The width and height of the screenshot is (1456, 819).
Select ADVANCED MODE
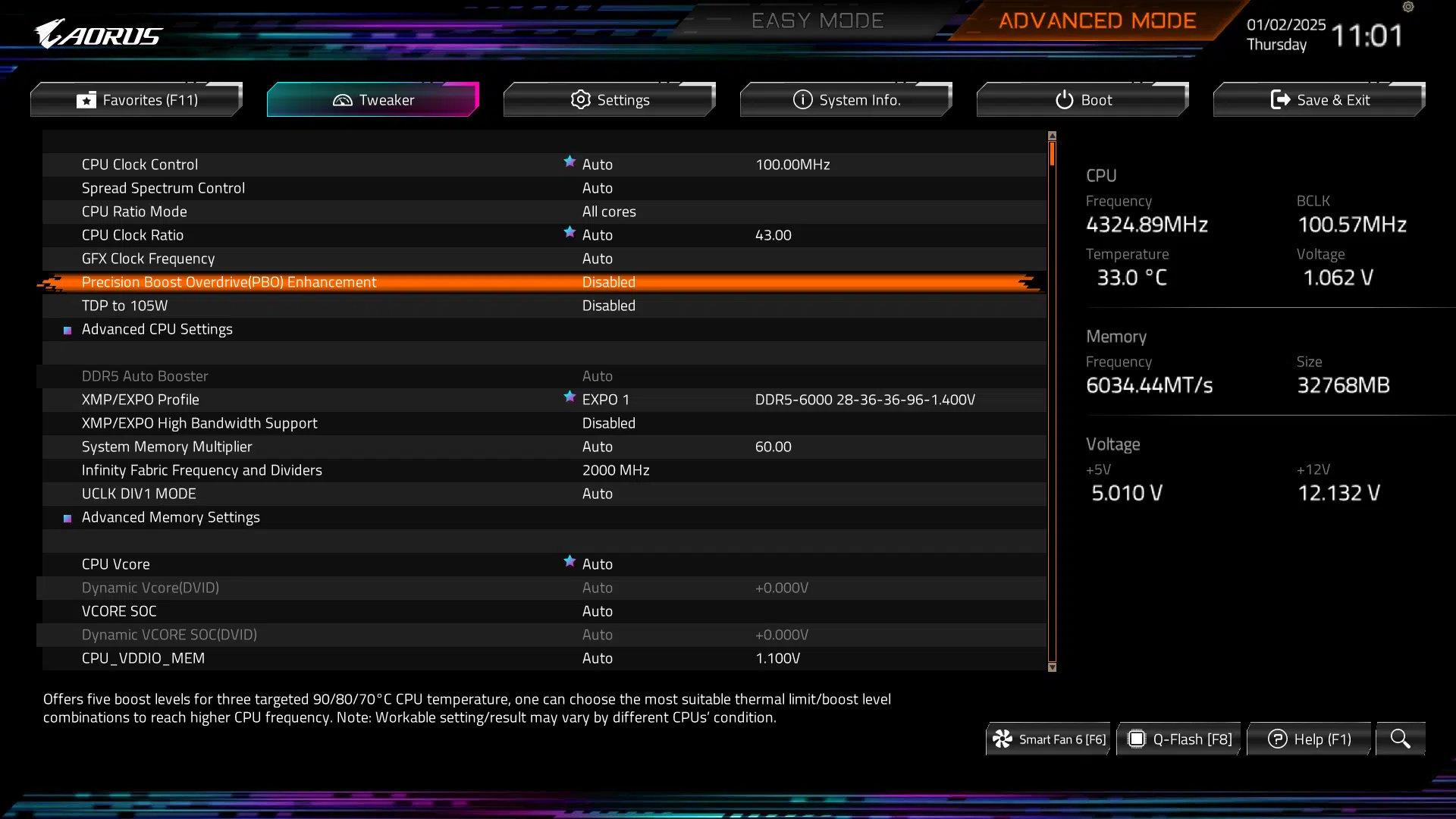1097,20
